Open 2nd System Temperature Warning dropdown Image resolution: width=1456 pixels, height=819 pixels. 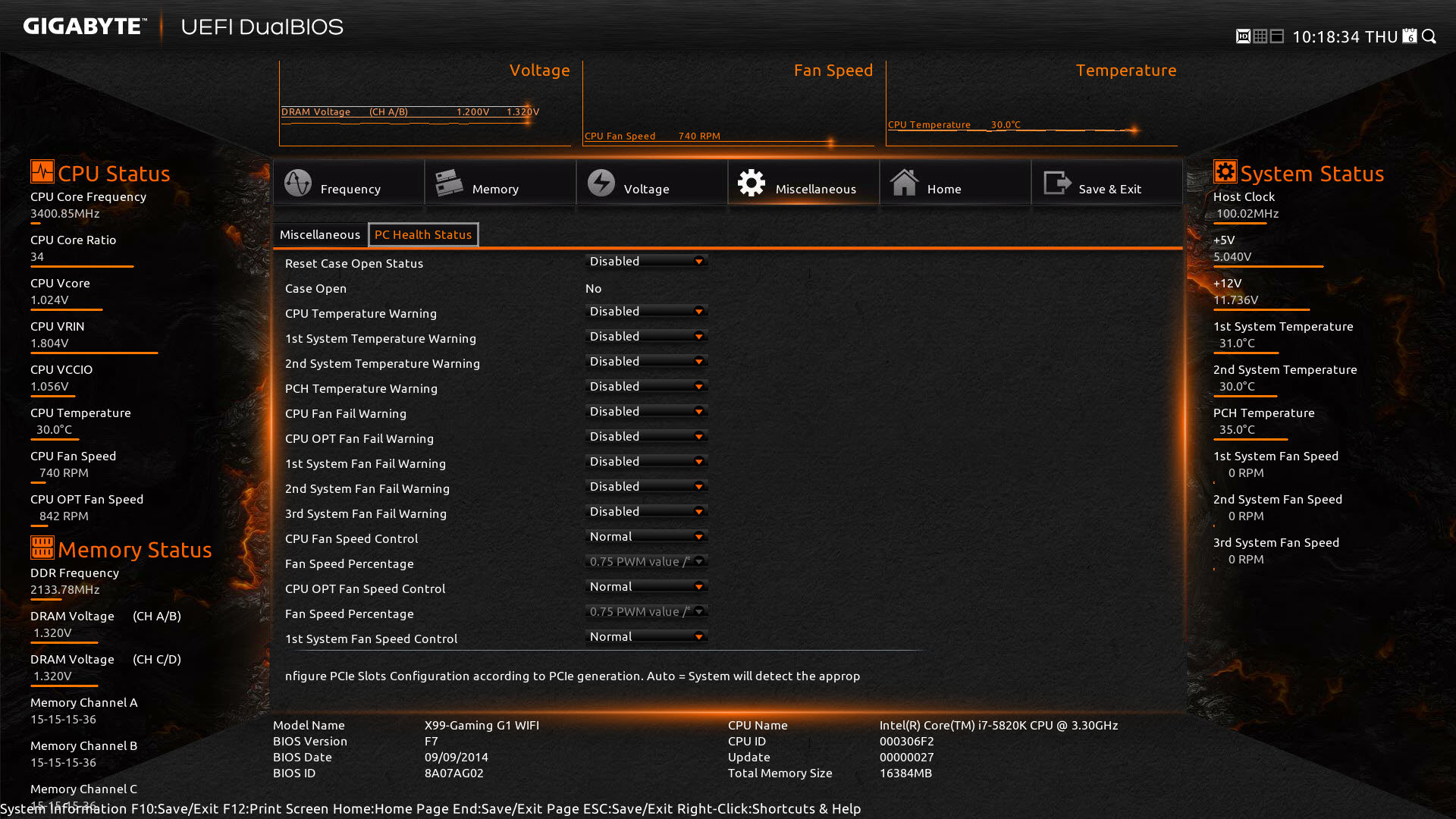[x=647, y=362]
